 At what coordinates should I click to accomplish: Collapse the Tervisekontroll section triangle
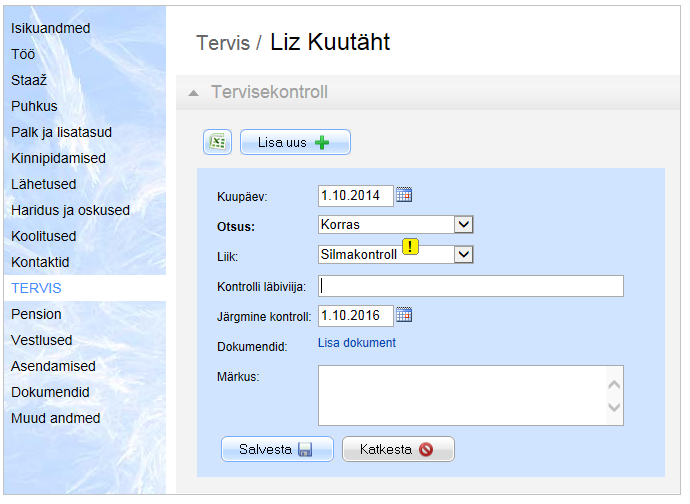click(193, 93)
